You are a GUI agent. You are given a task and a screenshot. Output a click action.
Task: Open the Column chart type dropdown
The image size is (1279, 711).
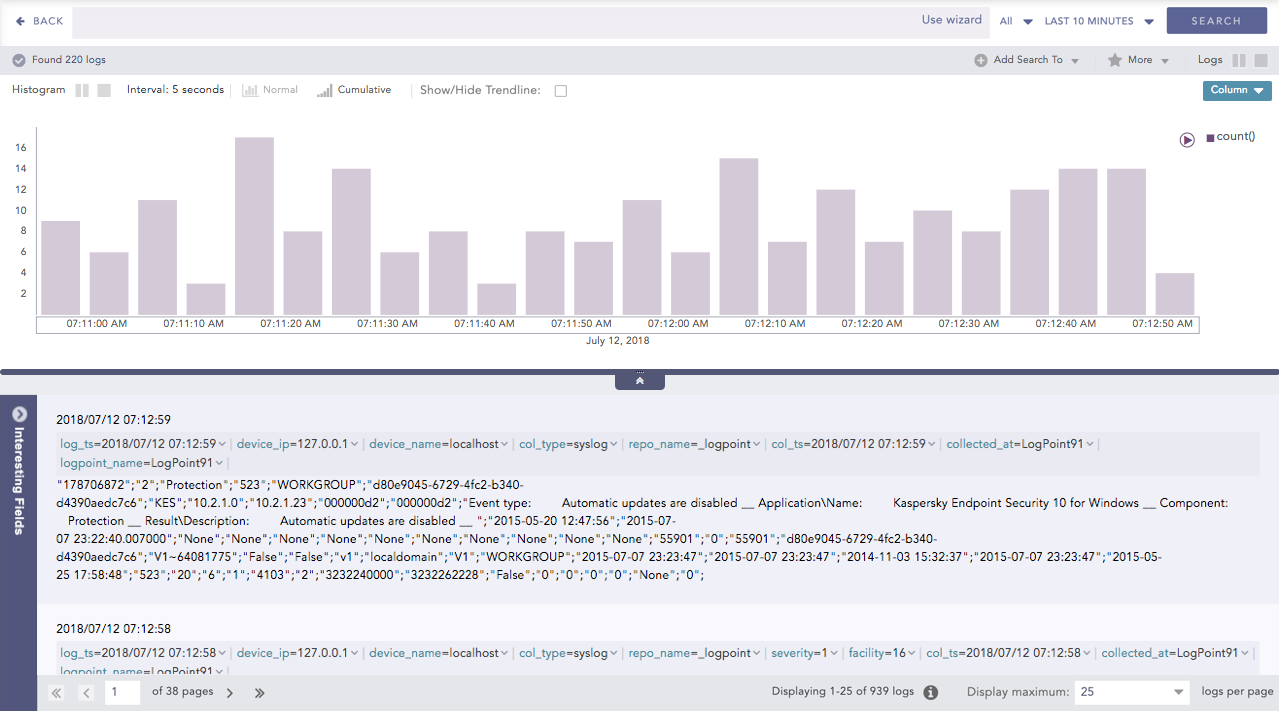tap(1236, 90)
